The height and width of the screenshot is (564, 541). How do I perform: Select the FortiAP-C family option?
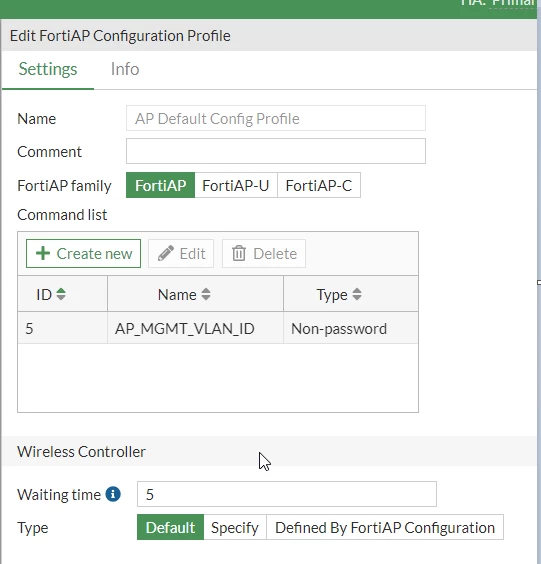click(x=319, y=185)
